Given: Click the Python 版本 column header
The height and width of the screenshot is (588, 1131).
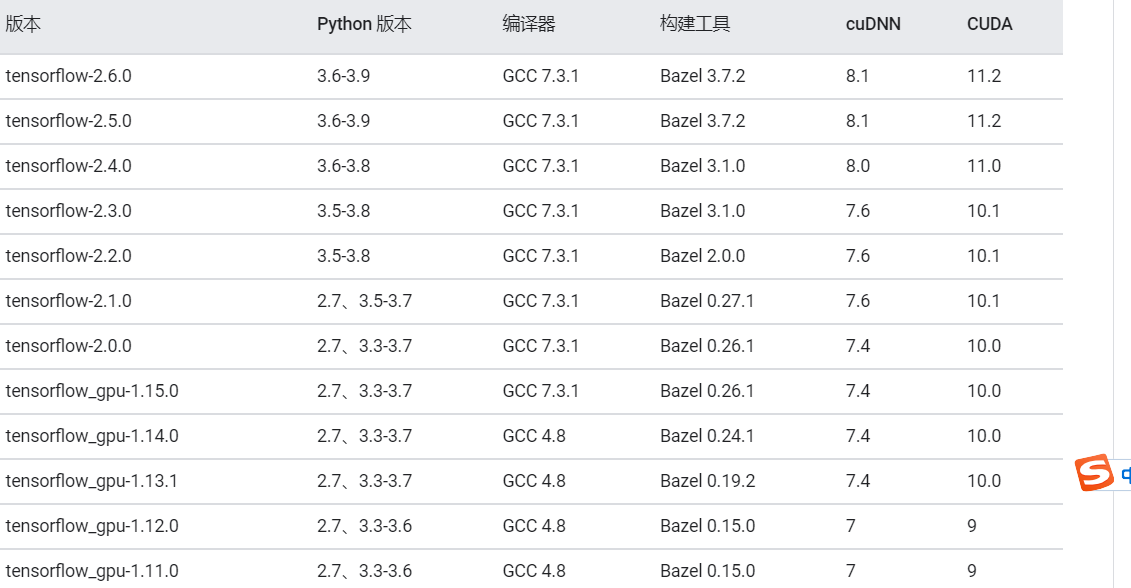Looking at the screenshot, I should [364, 24].
